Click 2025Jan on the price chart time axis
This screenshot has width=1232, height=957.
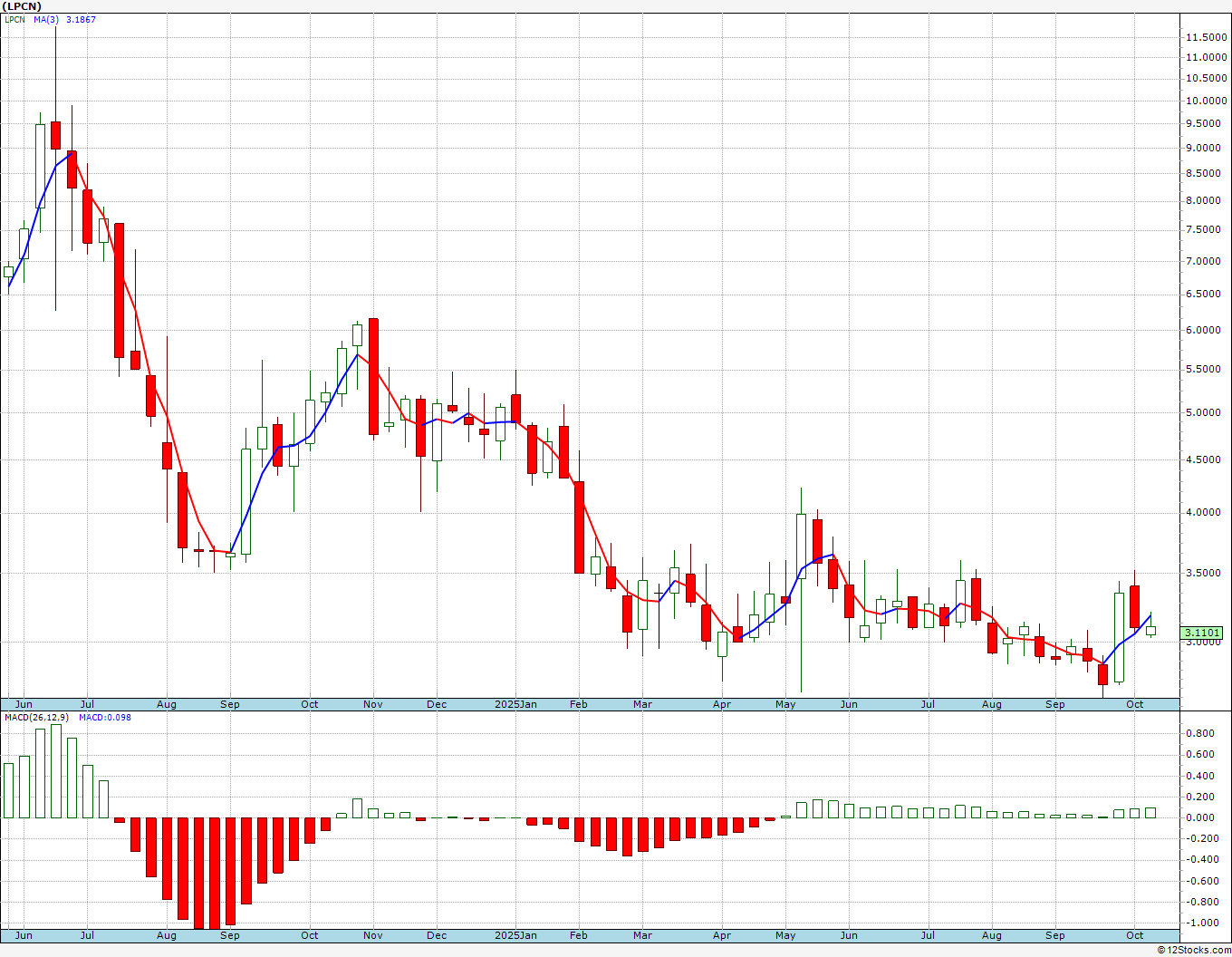tap(515, 704)
